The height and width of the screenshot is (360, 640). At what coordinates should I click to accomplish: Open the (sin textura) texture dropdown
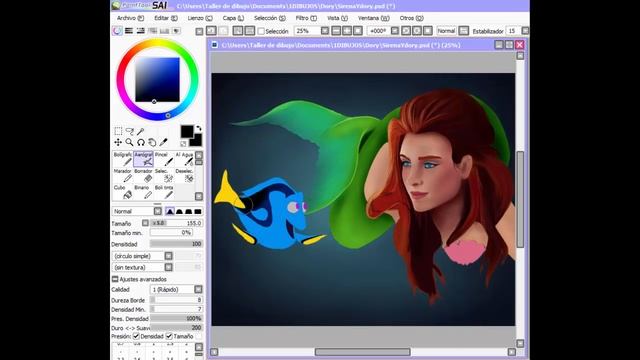[x=169, y=267]
